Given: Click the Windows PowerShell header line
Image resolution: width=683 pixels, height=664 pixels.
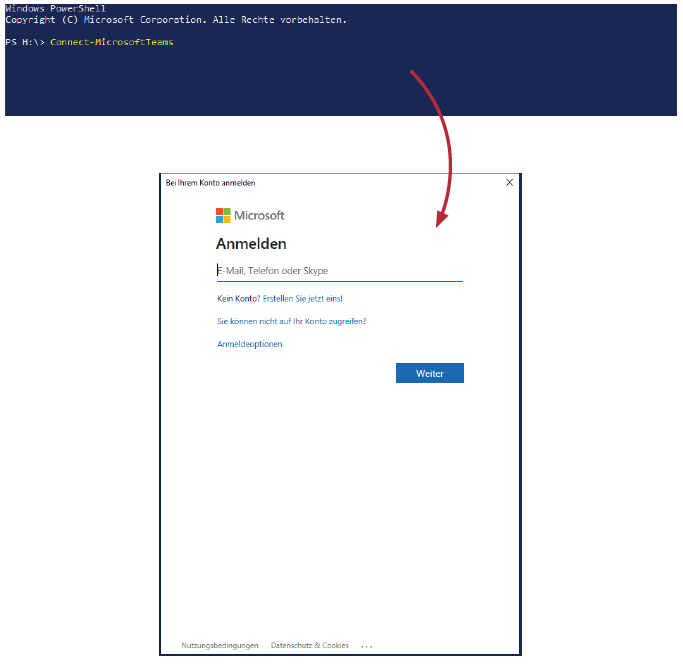Looking at the screenshot, I should [x=55, y=8].
